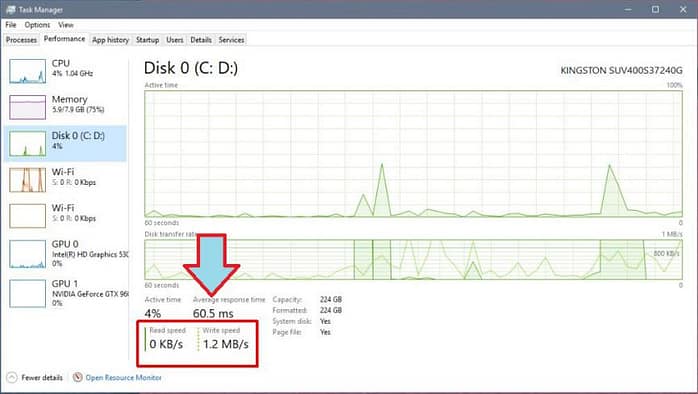Switch to the Processes tab
698x394 pixels.
click(21, 40)
